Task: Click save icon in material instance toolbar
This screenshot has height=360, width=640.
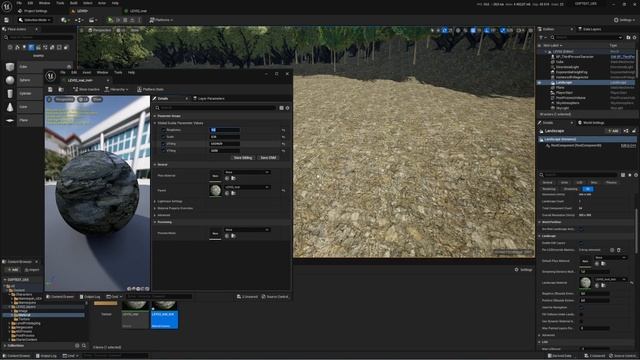Action: coord(50,89)
